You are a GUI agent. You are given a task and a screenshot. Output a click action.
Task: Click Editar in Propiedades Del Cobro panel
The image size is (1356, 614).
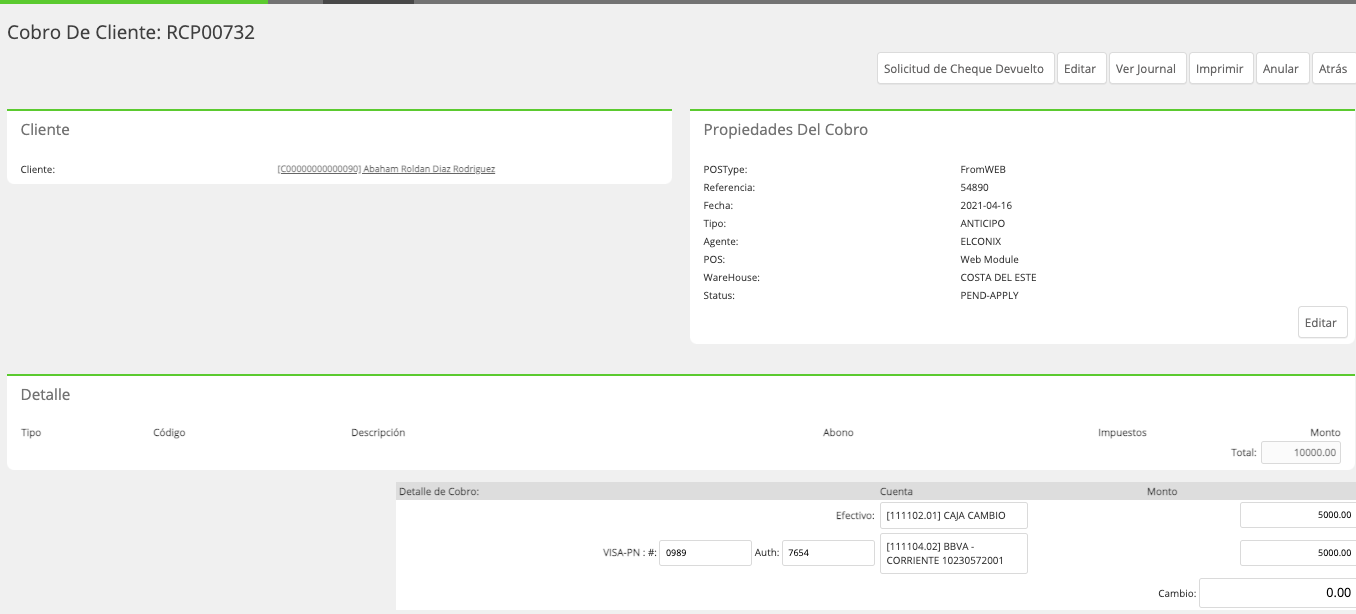click(1321, 323)
